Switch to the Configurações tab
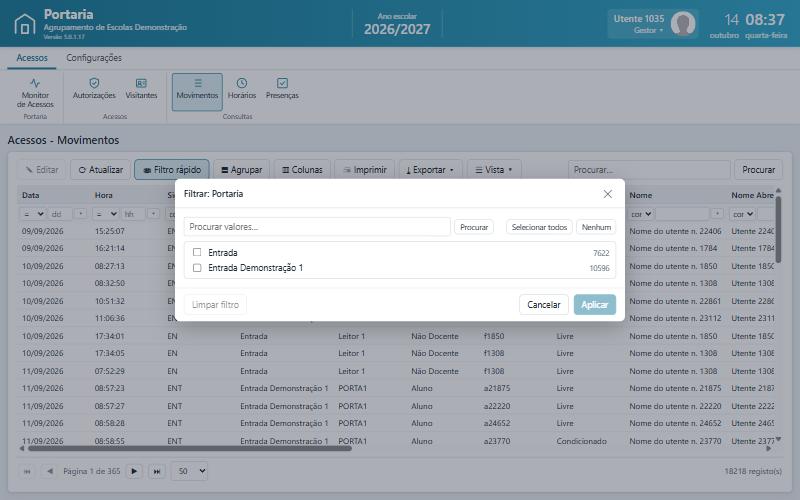Image resolution: width=800 pixels, height=500 pixels. coord(94,58)
